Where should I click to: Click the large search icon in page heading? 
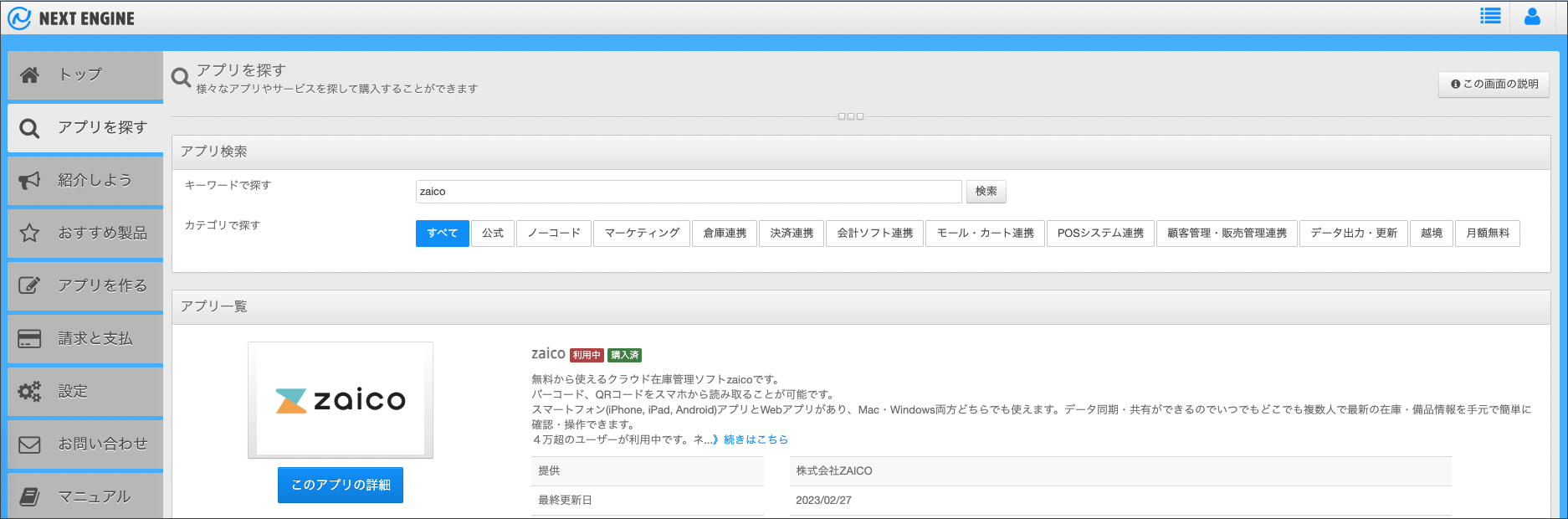coord(181,78)
